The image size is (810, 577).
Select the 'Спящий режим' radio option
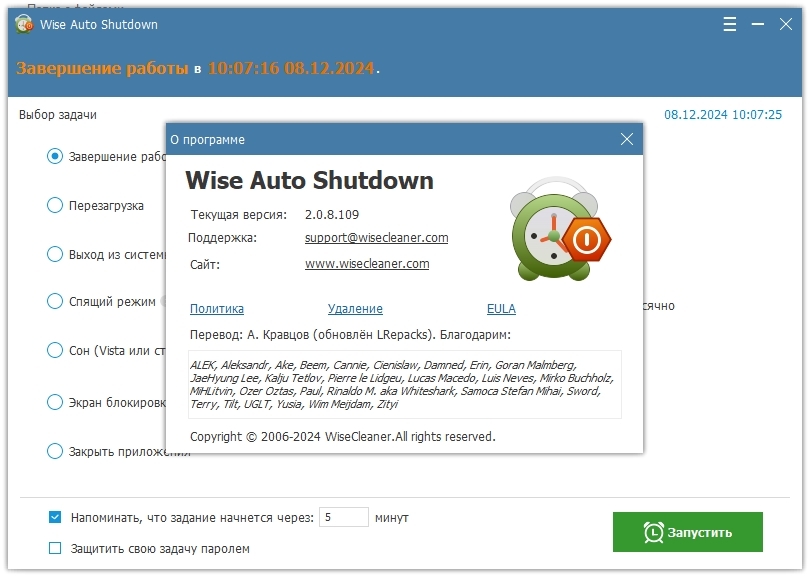point(55,301)
